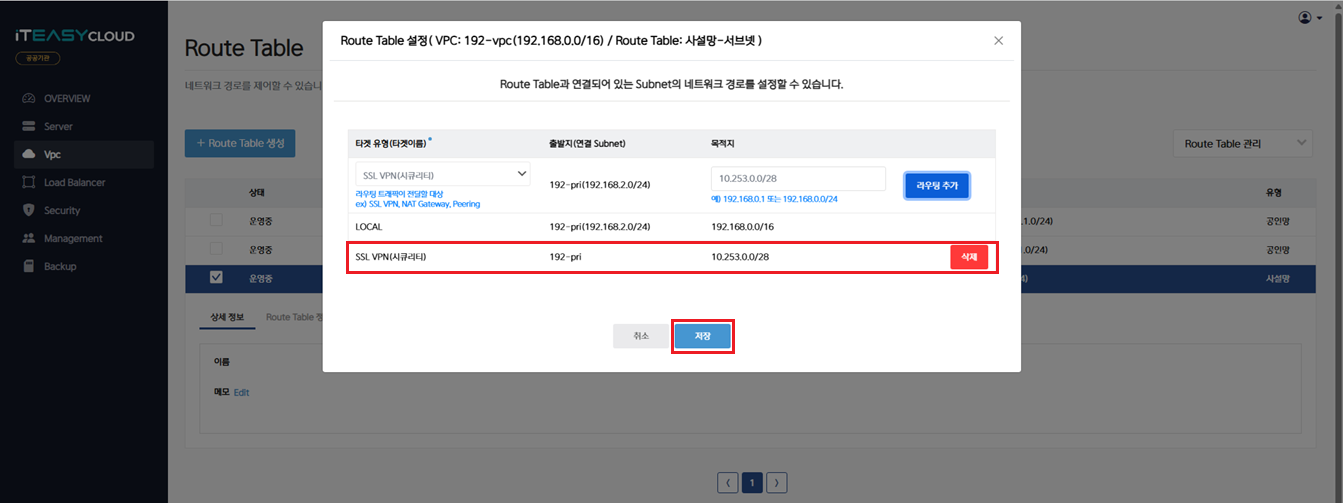Open the Route Table 관리 dropdown
The width and height of the screenshot is (1343, 503).
click(x=1242, y=144)
